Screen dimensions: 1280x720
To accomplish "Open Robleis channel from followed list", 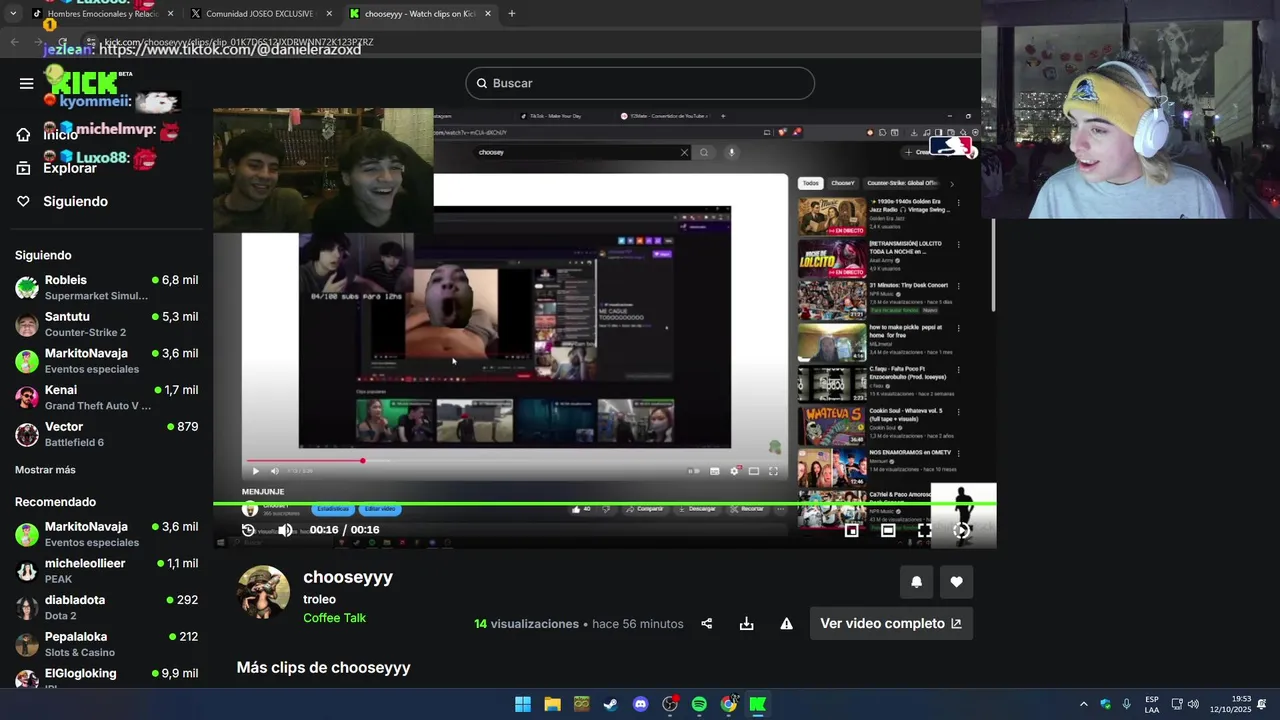I will pos(106,288).
